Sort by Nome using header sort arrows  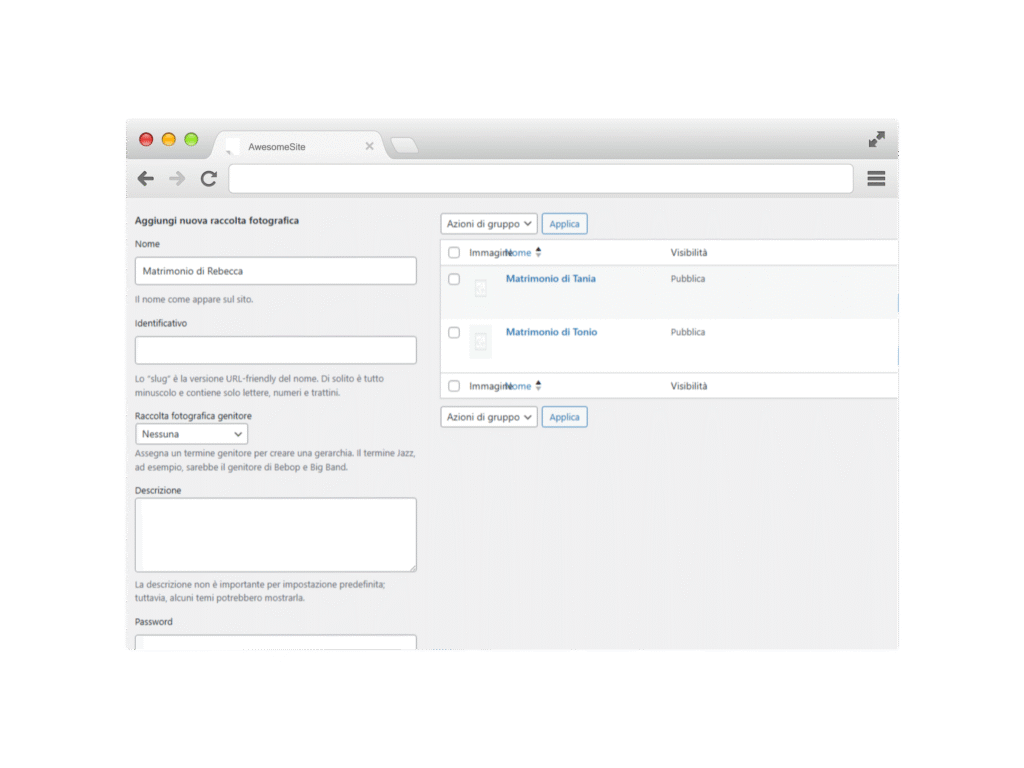click(538, 253)
